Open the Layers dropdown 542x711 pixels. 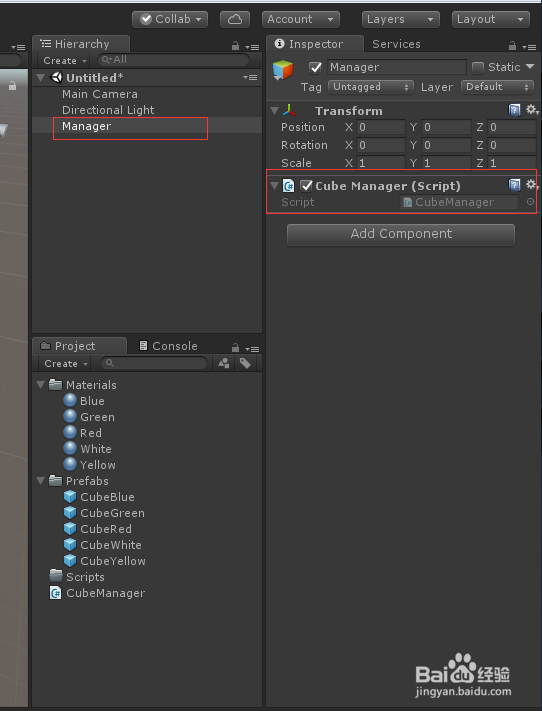coord(400,19)
